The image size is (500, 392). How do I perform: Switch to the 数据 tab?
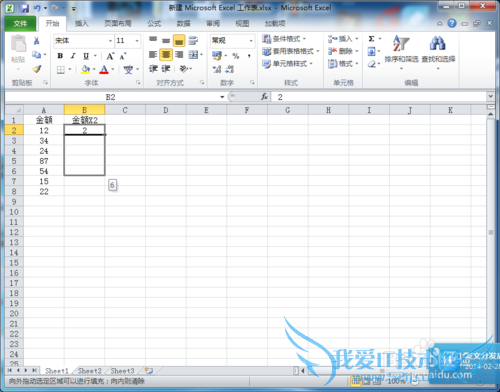[183, 24]
